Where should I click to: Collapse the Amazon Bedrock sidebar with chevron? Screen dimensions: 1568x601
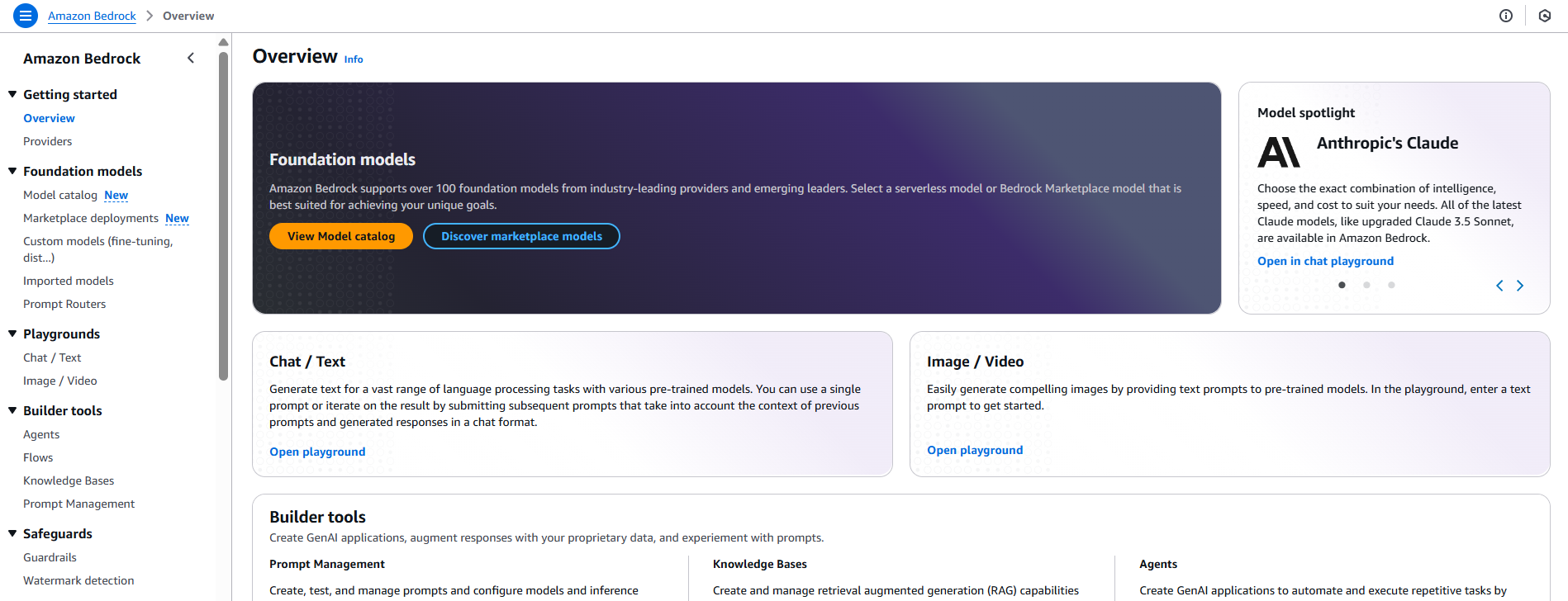[x=191, y=58]
